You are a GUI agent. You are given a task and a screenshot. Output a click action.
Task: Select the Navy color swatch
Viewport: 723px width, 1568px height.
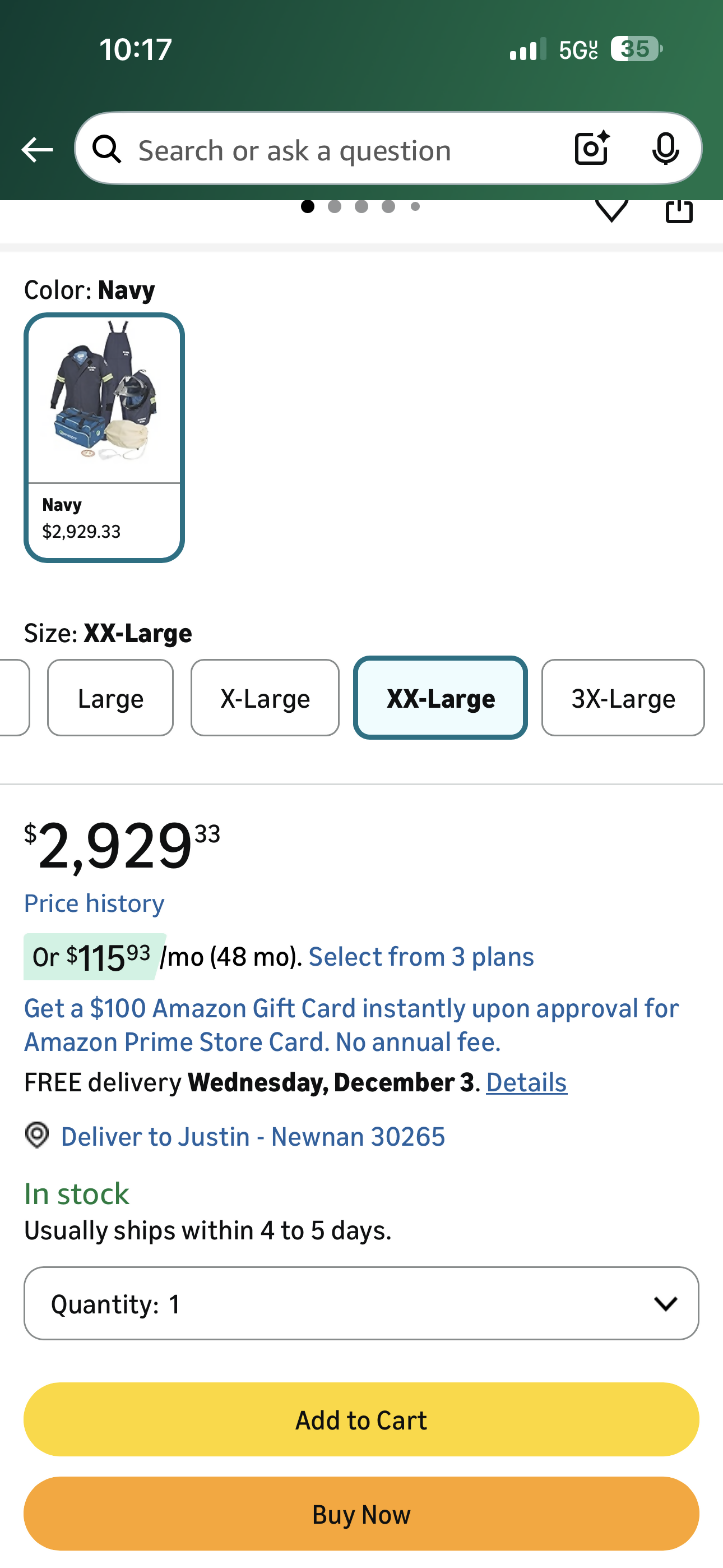pos(104,437)
